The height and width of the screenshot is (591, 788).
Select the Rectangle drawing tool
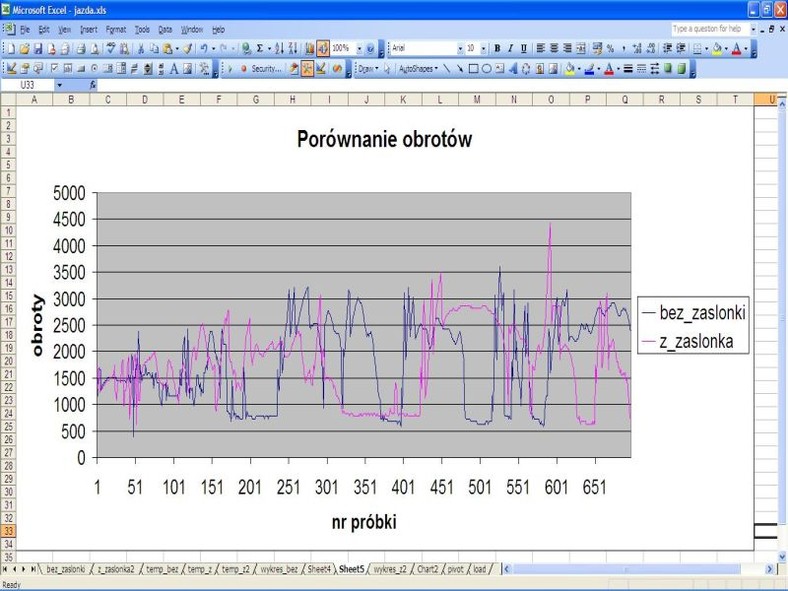click(x=473, y=68)
